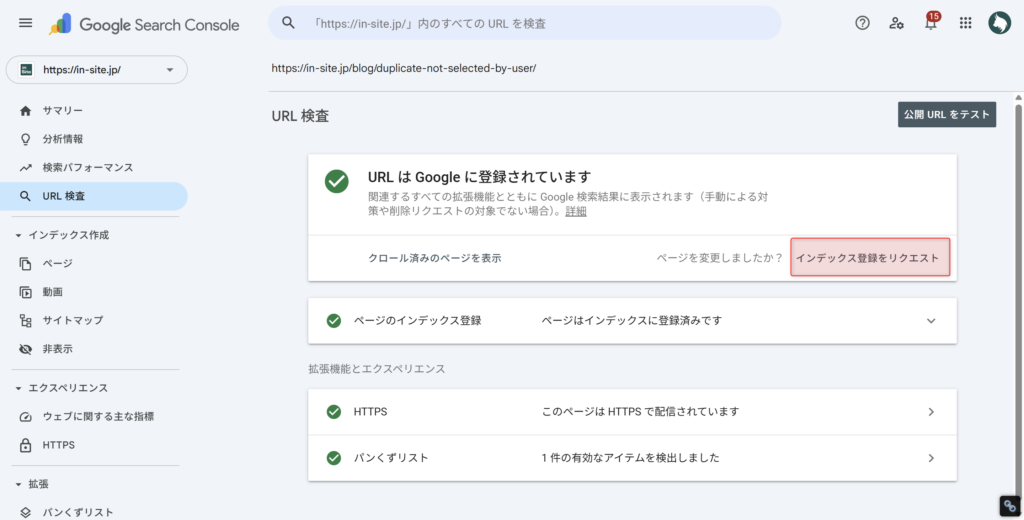The width and height of the screenshot is (1024, 520).
Task: Click 公開 URL をテスト button
Action: point(947,114)
